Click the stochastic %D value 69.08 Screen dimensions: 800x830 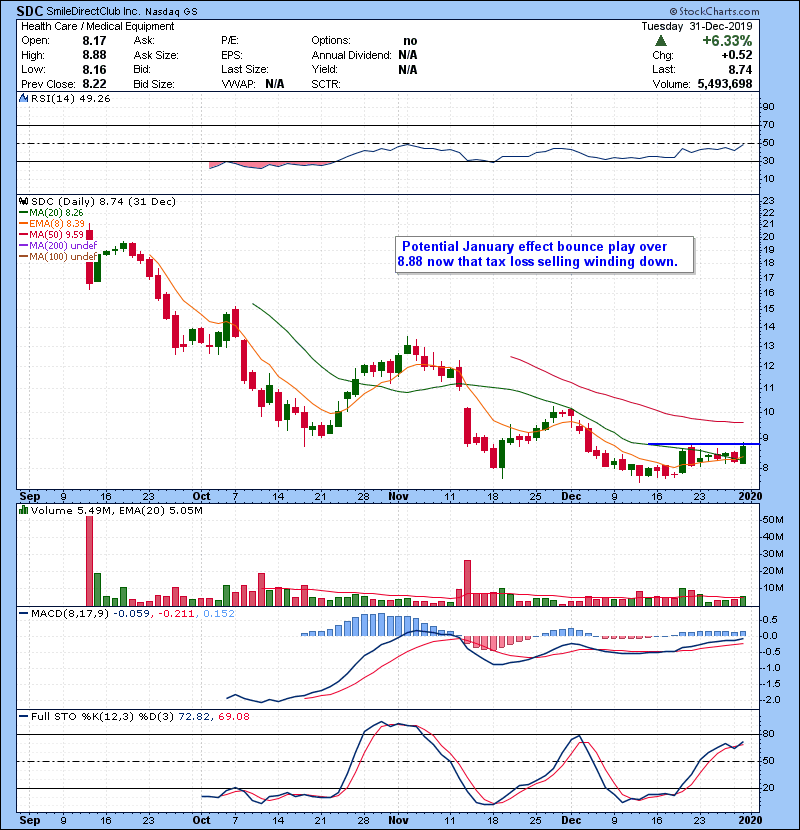tap(233, 717)
